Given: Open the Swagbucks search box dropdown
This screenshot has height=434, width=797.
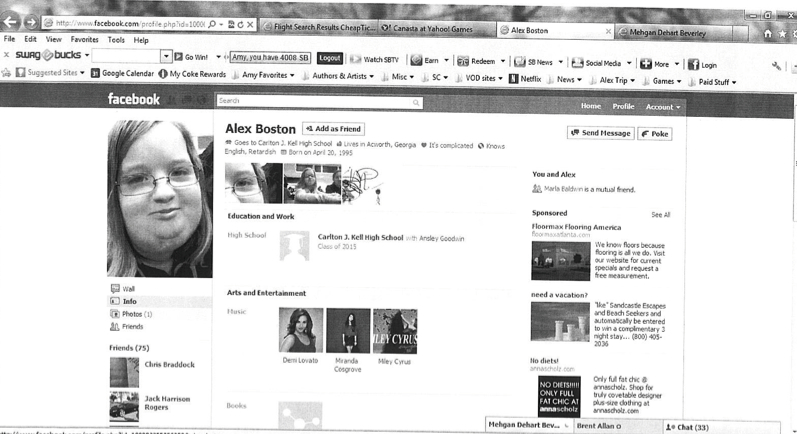Looking at the screenshot, I should click(x=166, y=56).
